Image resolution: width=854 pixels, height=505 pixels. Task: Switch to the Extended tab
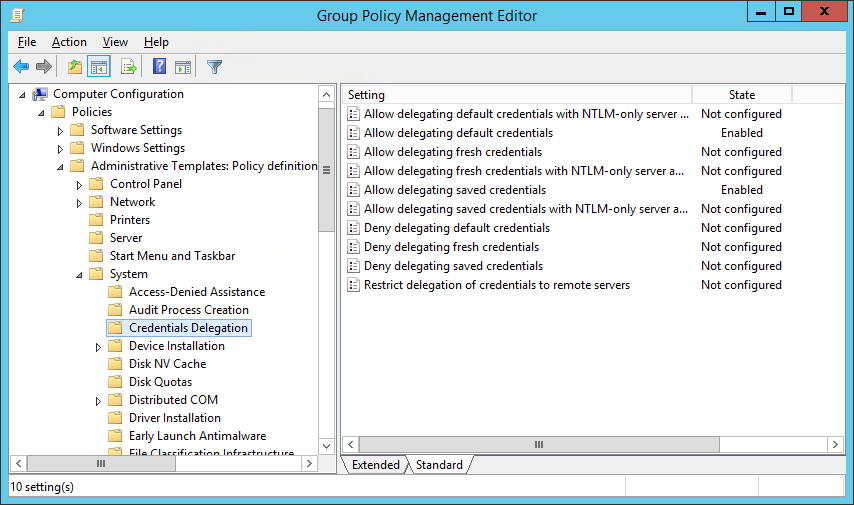point(375,465)
